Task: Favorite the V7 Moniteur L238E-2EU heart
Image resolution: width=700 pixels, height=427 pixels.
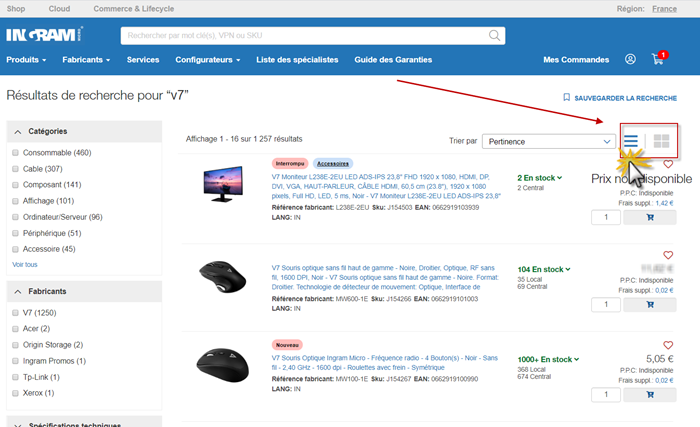Action: click(668, 164)
